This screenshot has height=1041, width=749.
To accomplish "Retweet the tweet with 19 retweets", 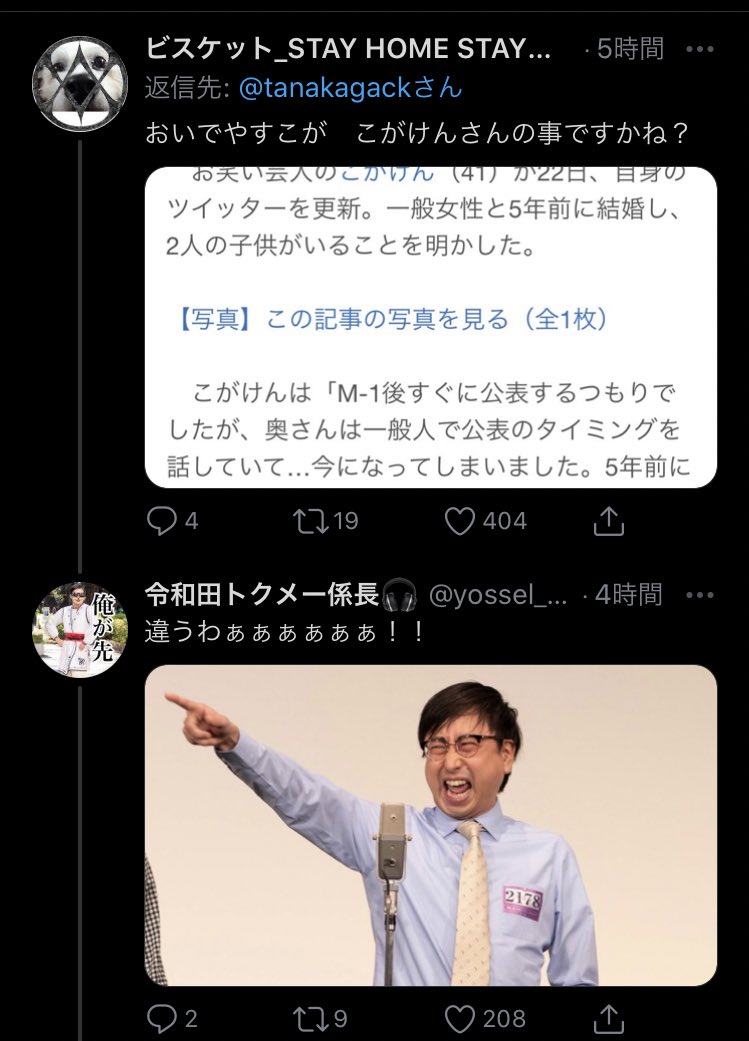I will 311,521.
